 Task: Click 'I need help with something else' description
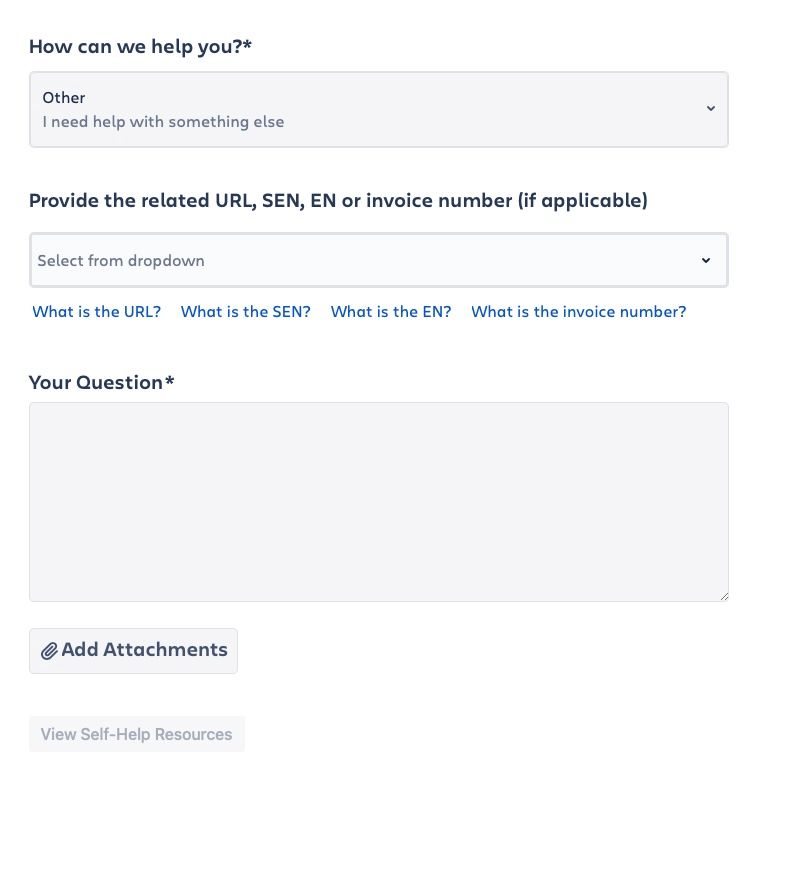pos(163,122)
